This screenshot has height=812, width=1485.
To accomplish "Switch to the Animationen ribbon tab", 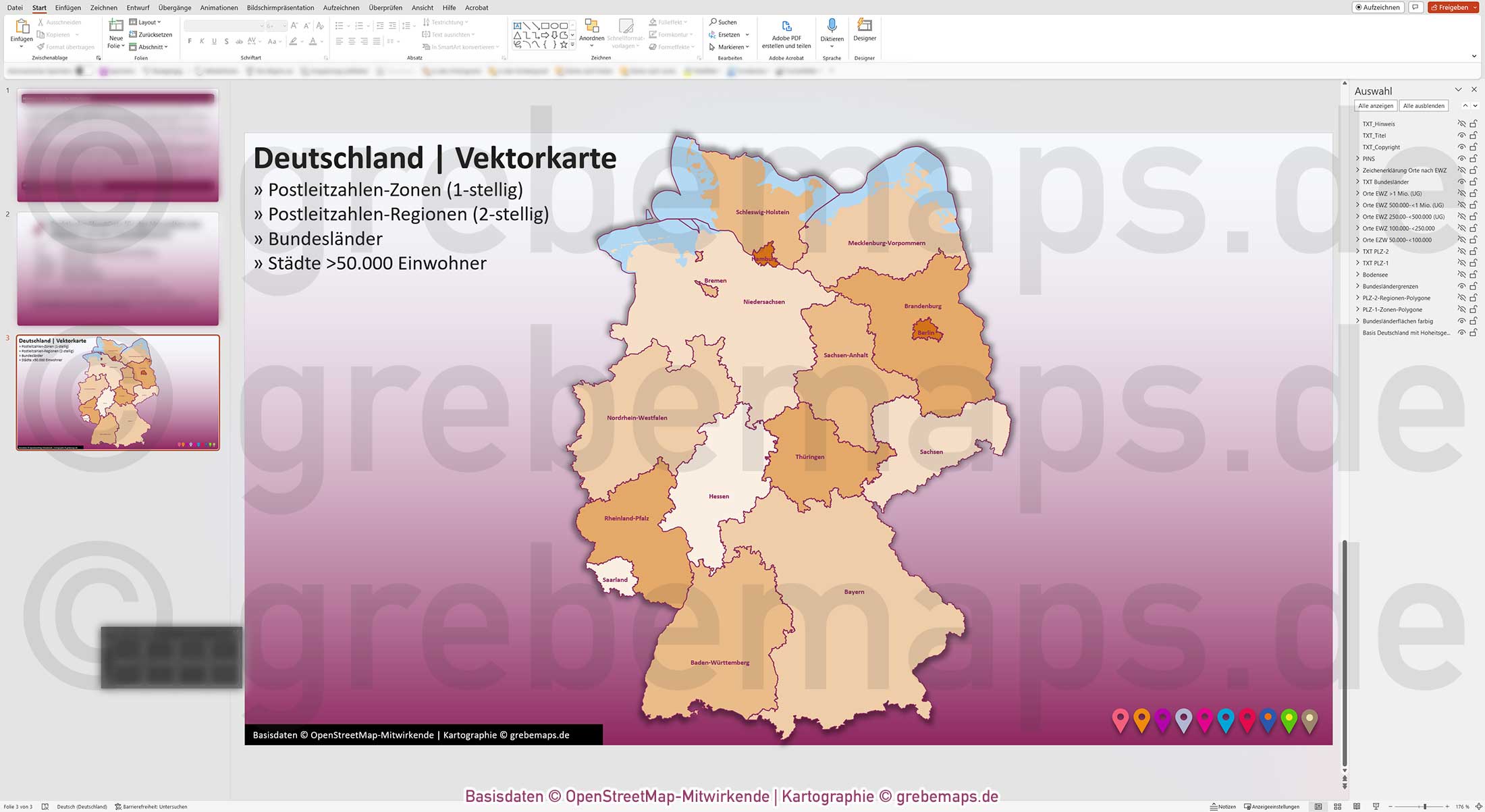I will (219, 7).
